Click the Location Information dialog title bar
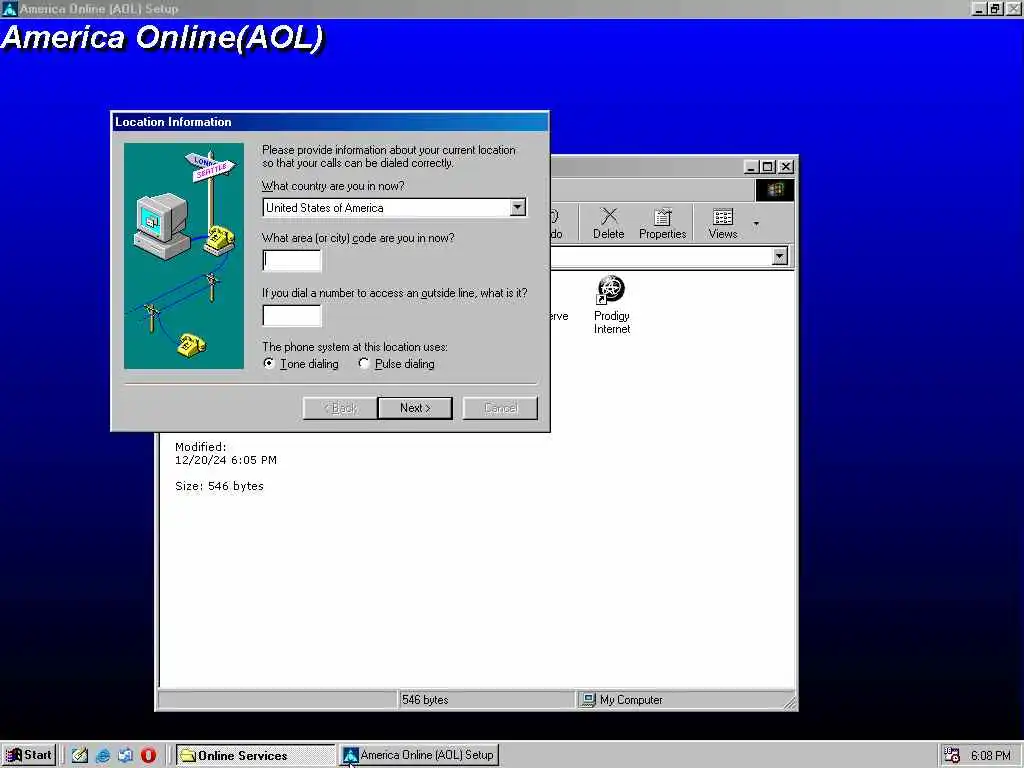1024x768 pixels. point(330,122)
